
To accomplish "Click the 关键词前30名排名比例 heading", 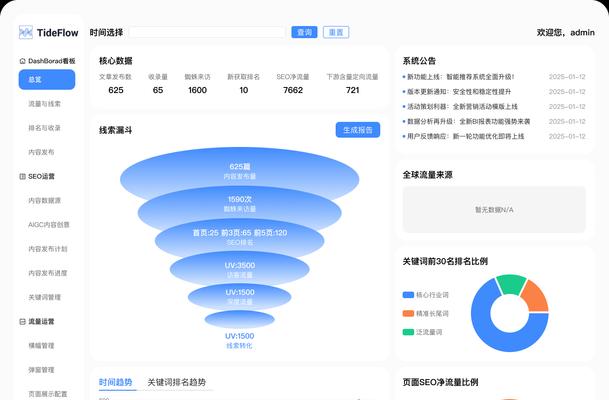I will tap(445, 261).
